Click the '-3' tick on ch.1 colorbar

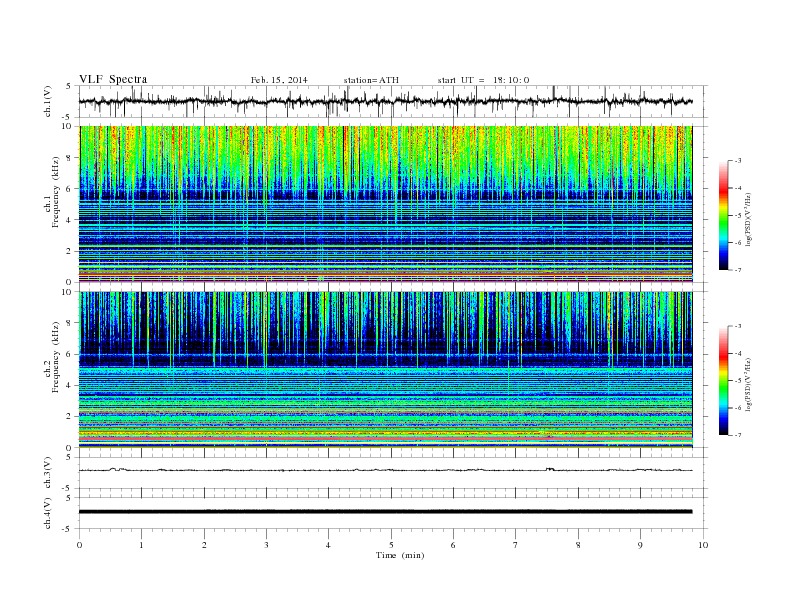click(737, 161)
